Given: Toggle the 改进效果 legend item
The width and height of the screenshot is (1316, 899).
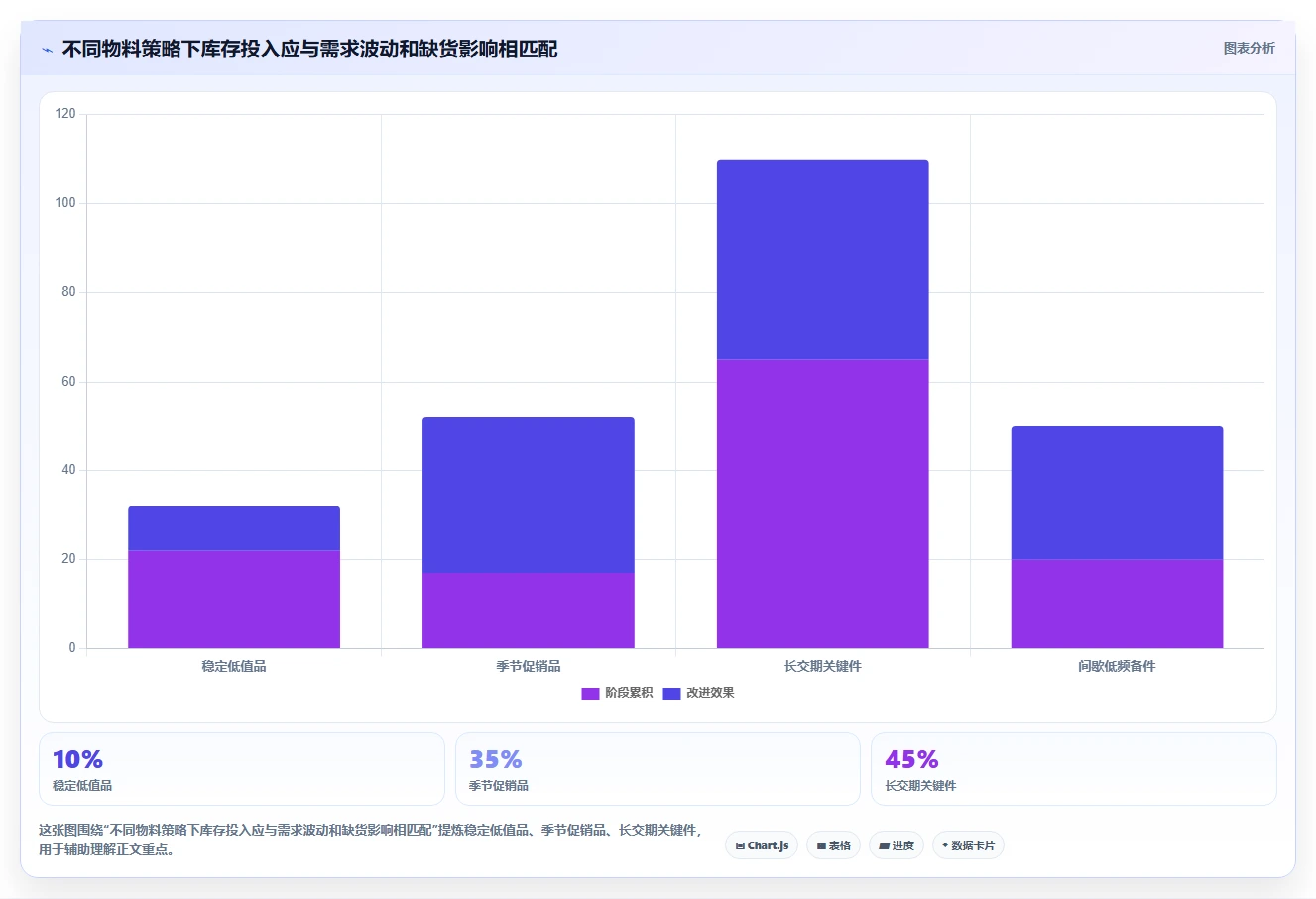Looking at the screenshot, I should click(698, 693).
